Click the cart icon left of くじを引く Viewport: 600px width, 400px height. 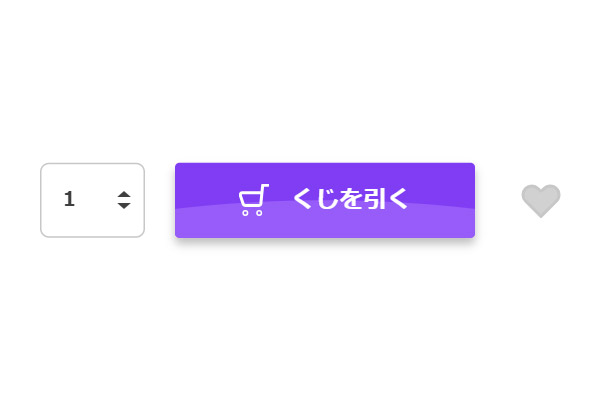tap(254, 200)
